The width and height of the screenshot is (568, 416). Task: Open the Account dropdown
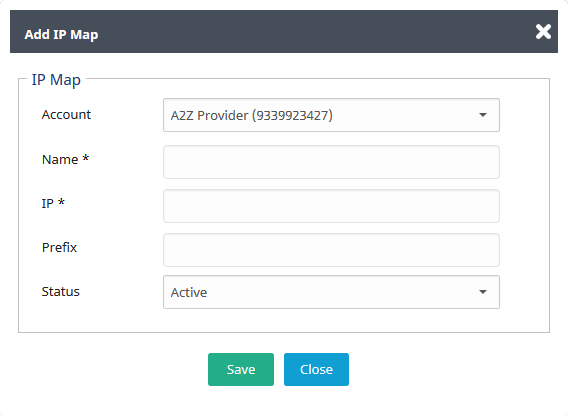[x=331, y=115]
